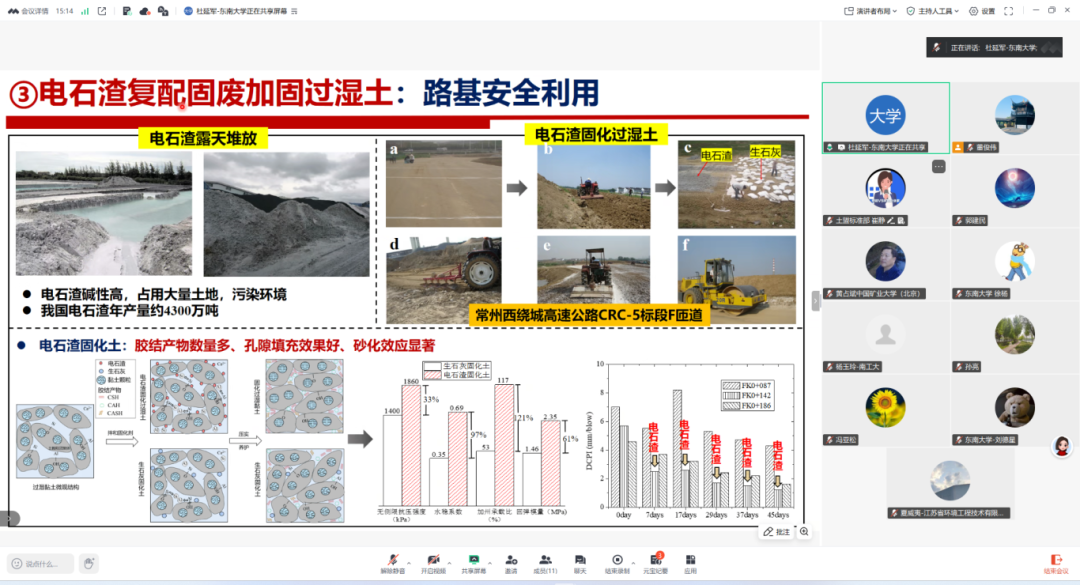Open the screen-sharing options menu icon beside sharer name
The image size is (1080, 585).
coord(294,11)
